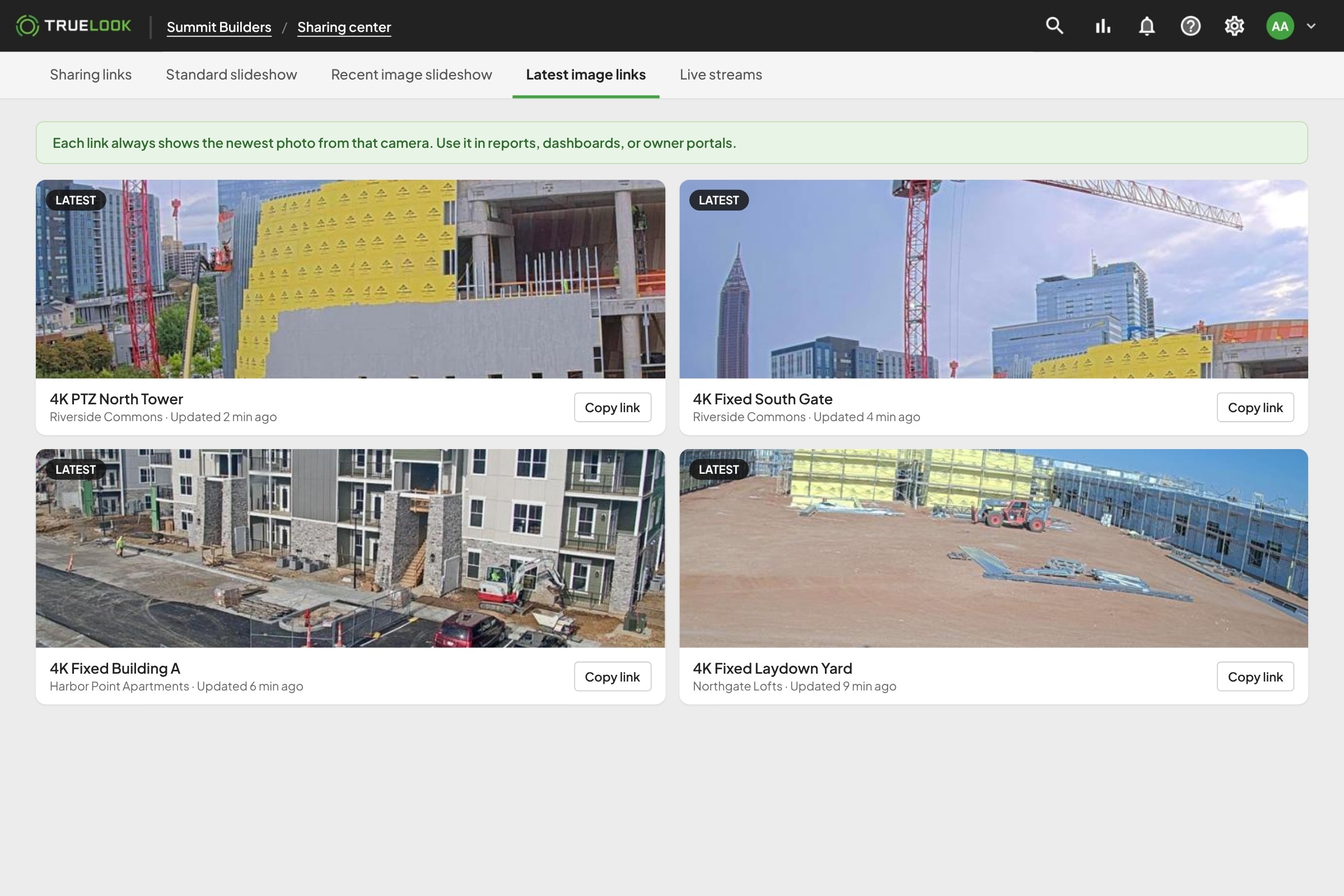Switch to Live streams tab

pos(721,74)
